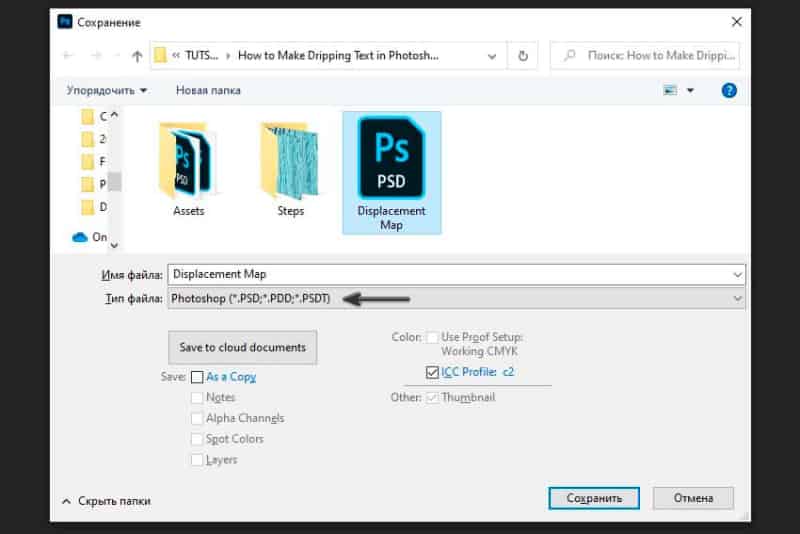Viewport: 800px width, 534px height.
Task: Select the OneDrive cloud item in sidebar
Action: pos(89,237)
